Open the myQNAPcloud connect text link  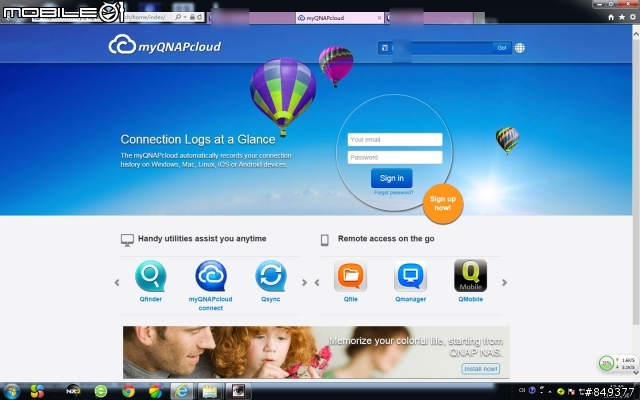(211, 304)
